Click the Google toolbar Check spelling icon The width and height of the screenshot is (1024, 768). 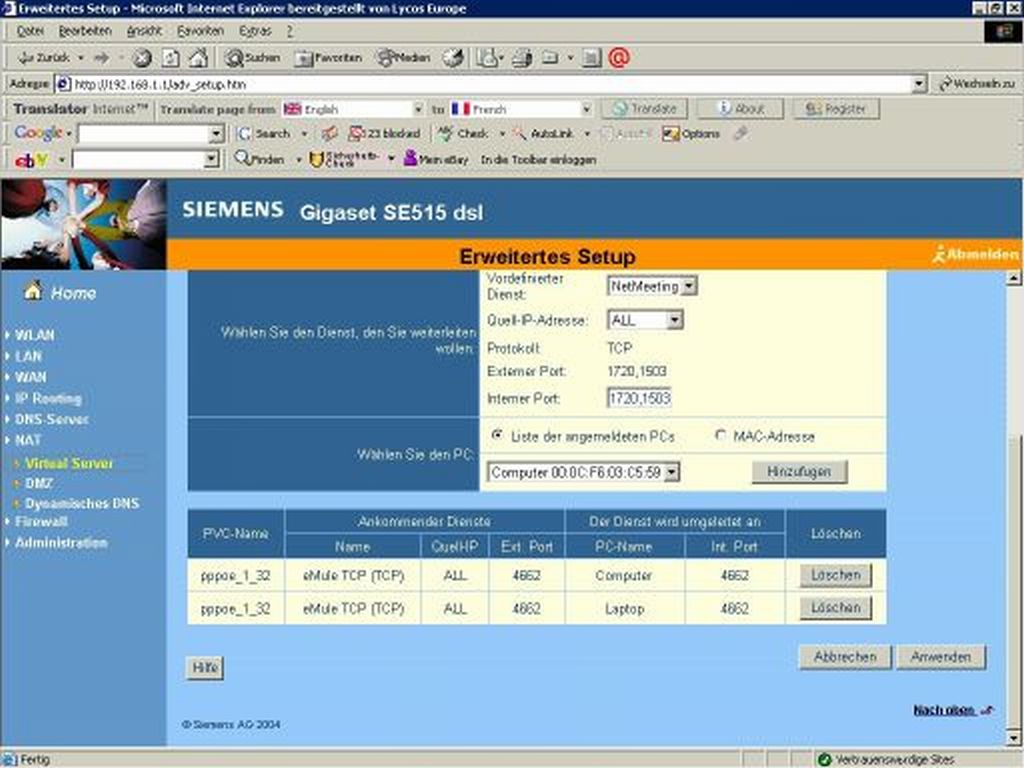point(464,133)
